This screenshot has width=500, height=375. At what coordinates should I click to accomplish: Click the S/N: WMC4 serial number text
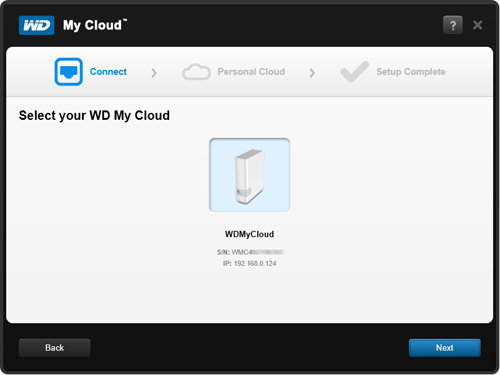coord(250,252)
